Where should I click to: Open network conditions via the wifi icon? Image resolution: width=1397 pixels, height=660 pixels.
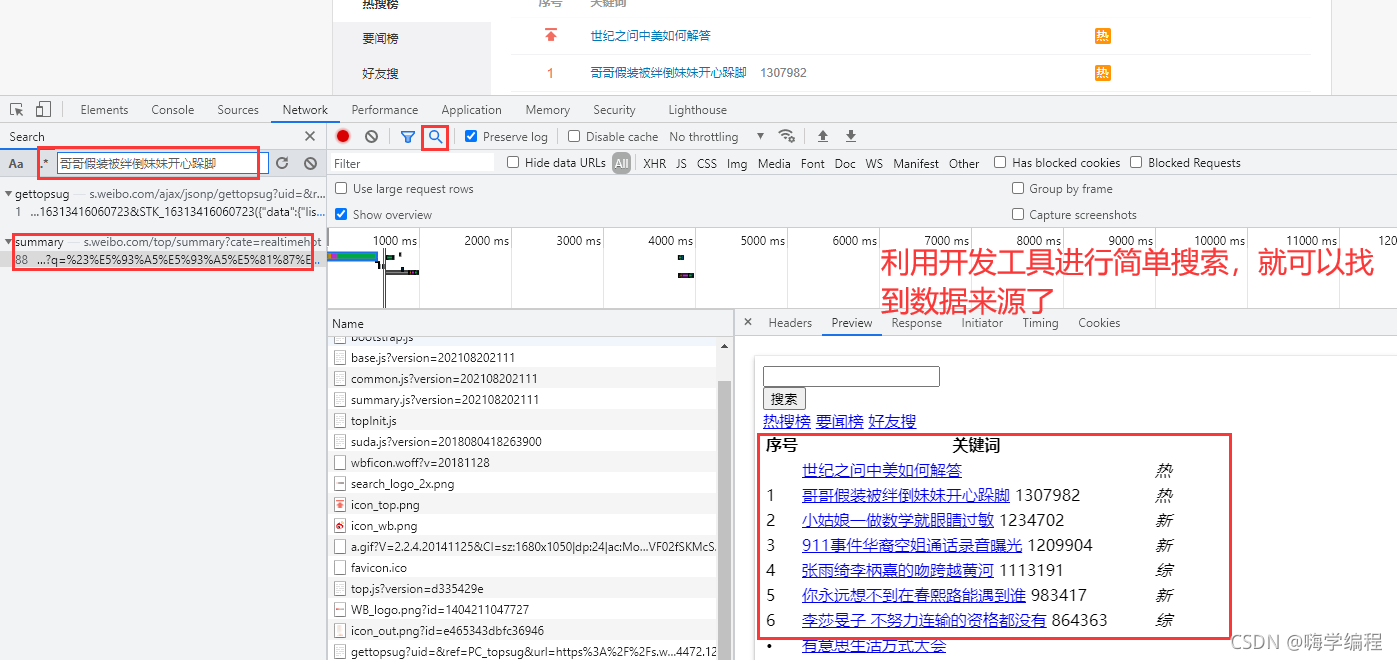tap(787, 136)
